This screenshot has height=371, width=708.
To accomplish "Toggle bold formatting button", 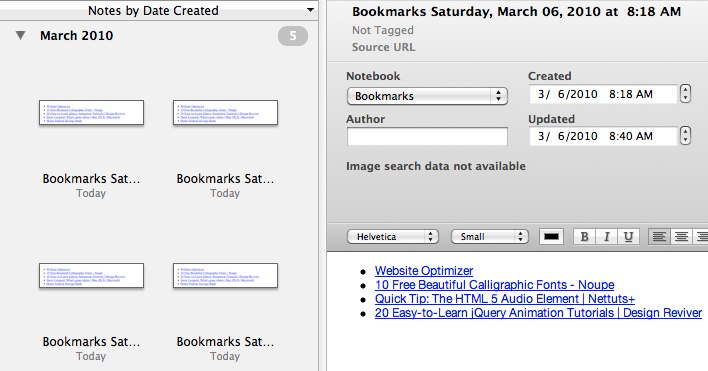I will click(584, 237).
